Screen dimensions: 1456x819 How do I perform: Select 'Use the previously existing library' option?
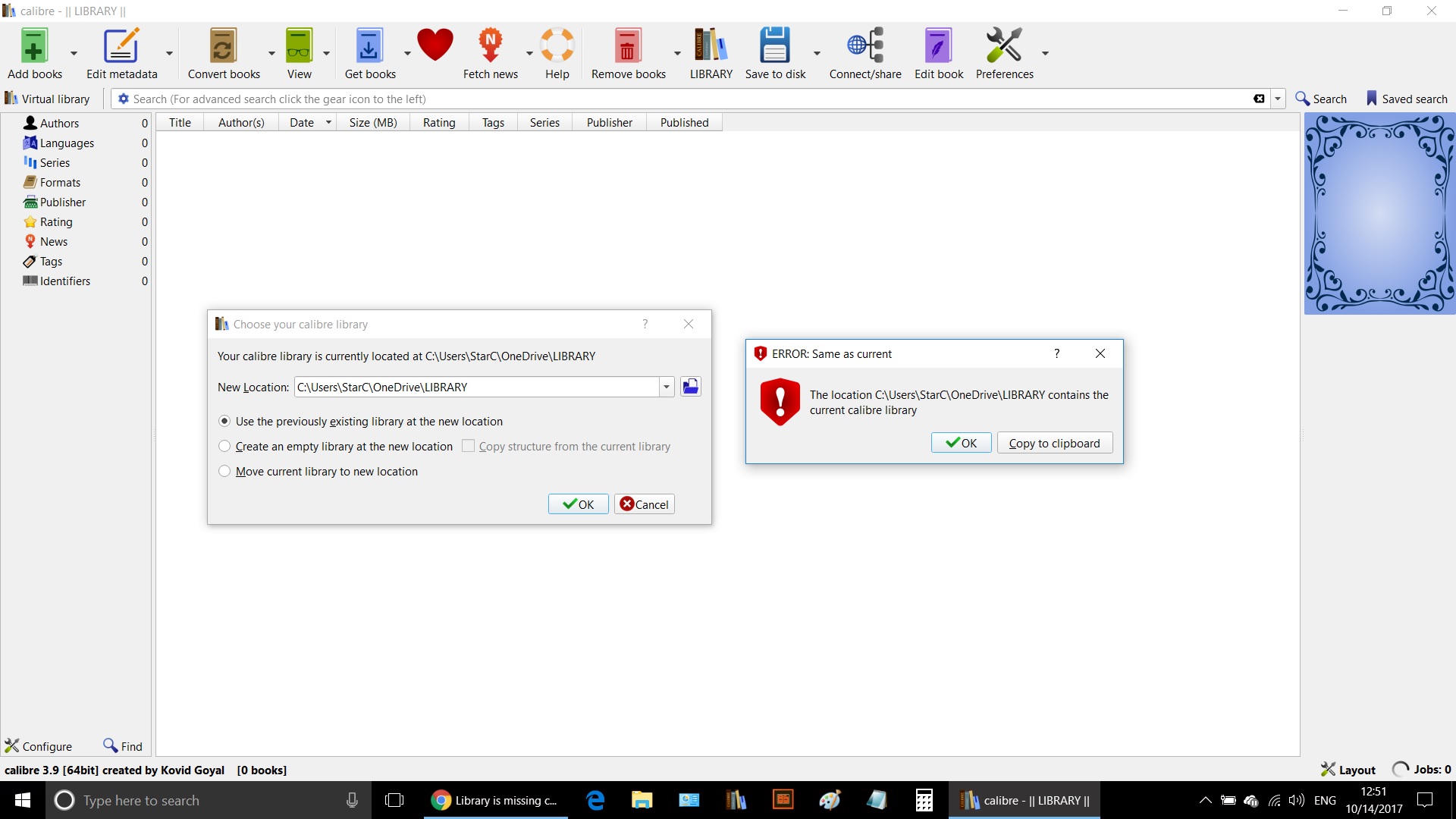point(224,421)
